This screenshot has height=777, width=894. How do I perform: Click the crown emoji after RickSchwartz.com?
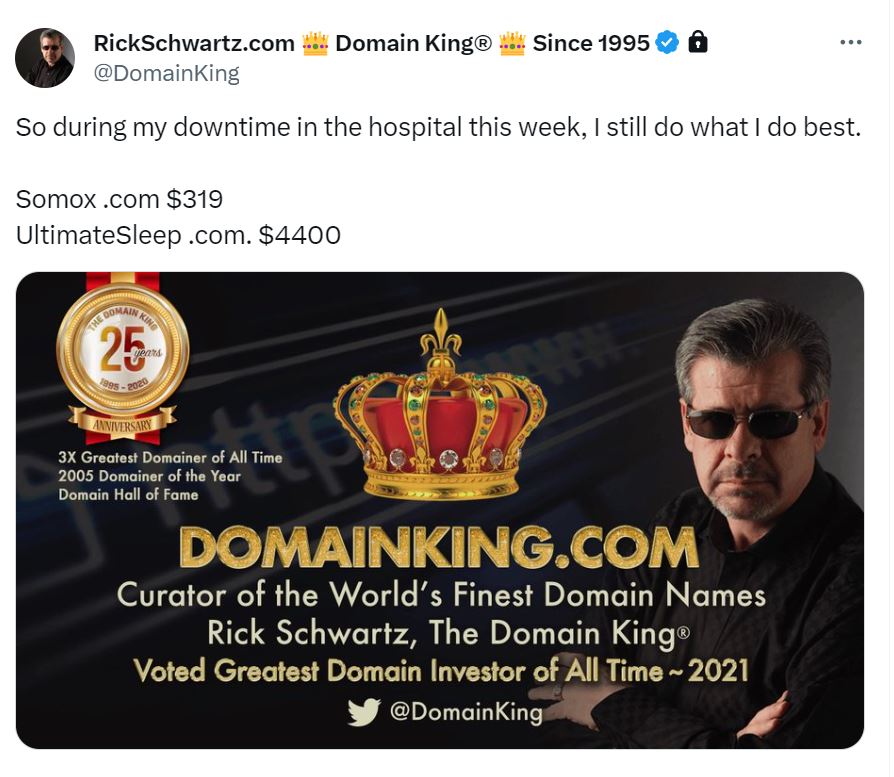tap(315, 43)
